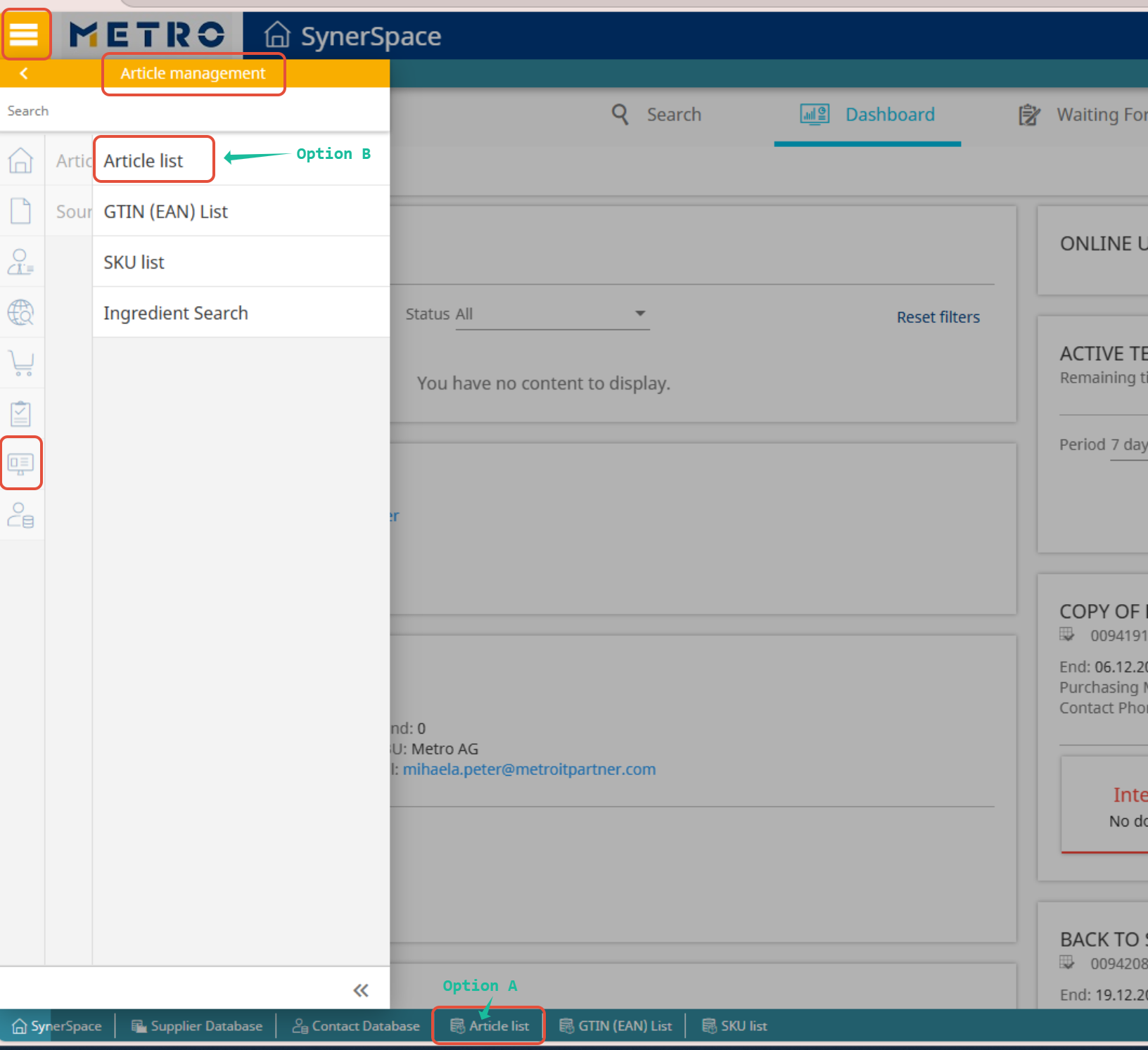Switch to the Dashboard tab
The image size is (1148, 1050).
point(868,115)
